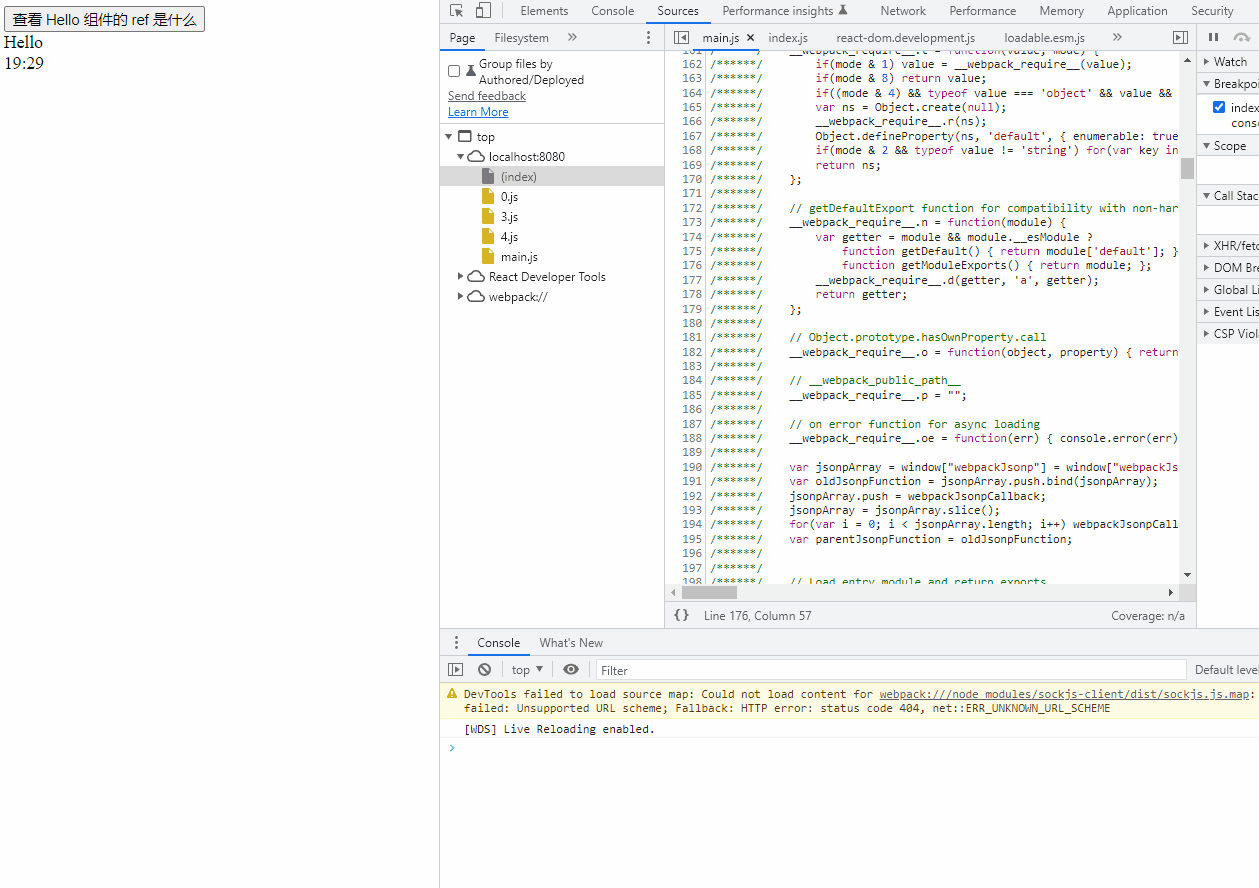Expand the Global Listeners section
The height and width of the screenshot is (888, 1259).
1228,290
